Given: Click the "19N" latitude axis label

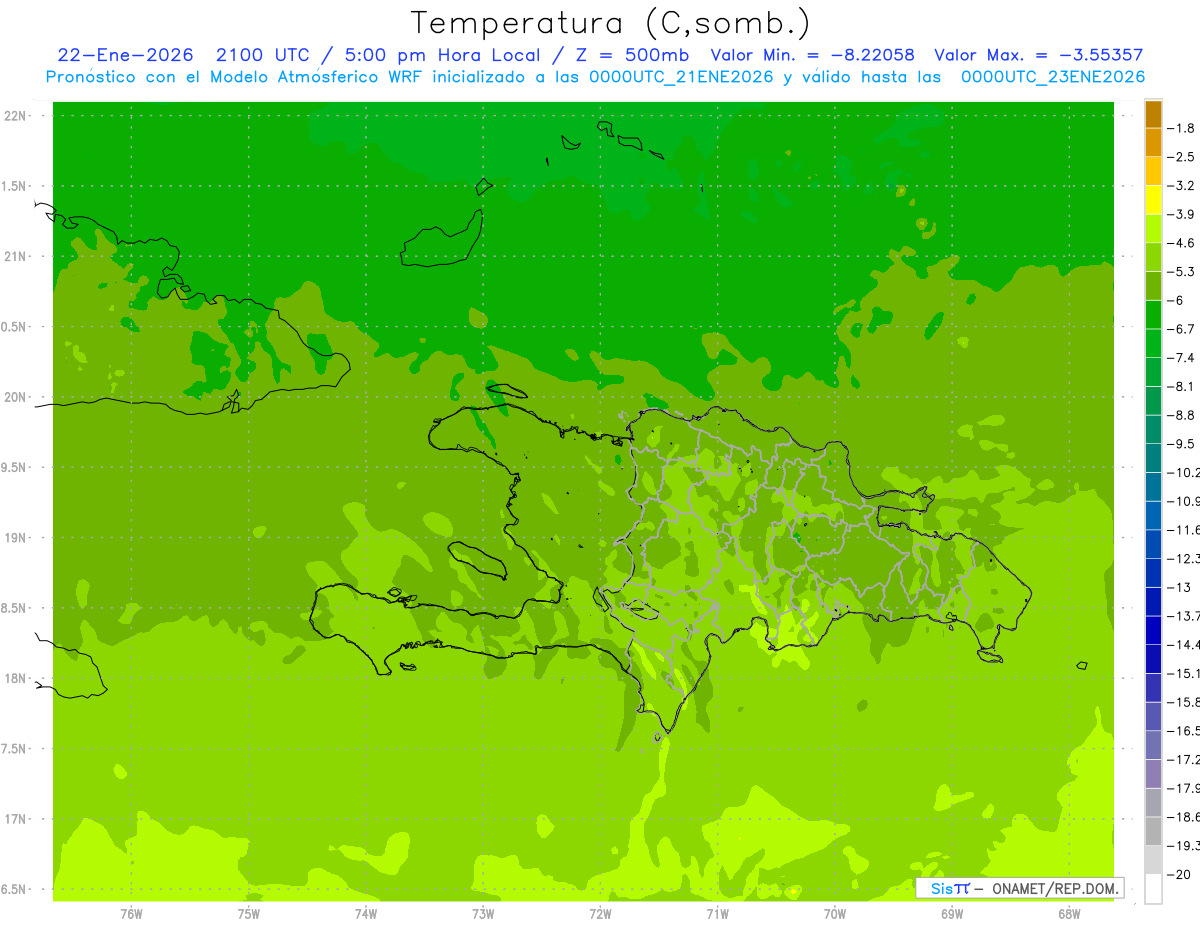Looking at the screenshot, I should (15, 538).
